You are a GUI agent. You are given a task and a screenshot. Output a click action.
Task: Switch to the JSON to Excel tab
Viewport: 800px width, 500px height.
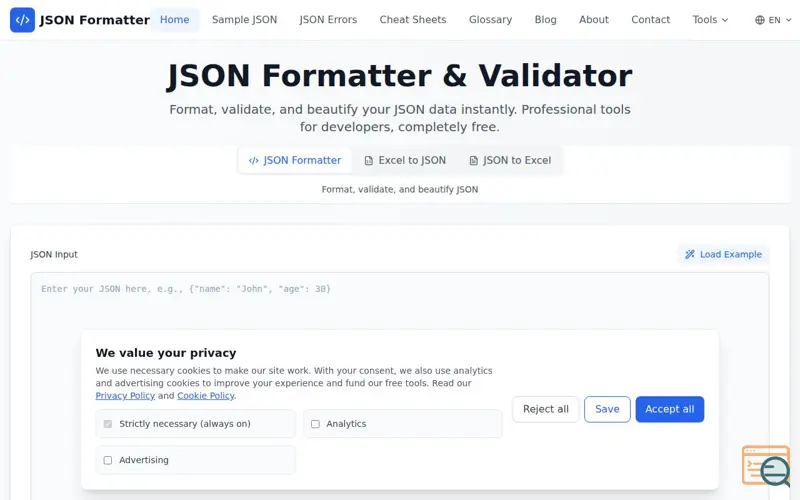(510, 161)
